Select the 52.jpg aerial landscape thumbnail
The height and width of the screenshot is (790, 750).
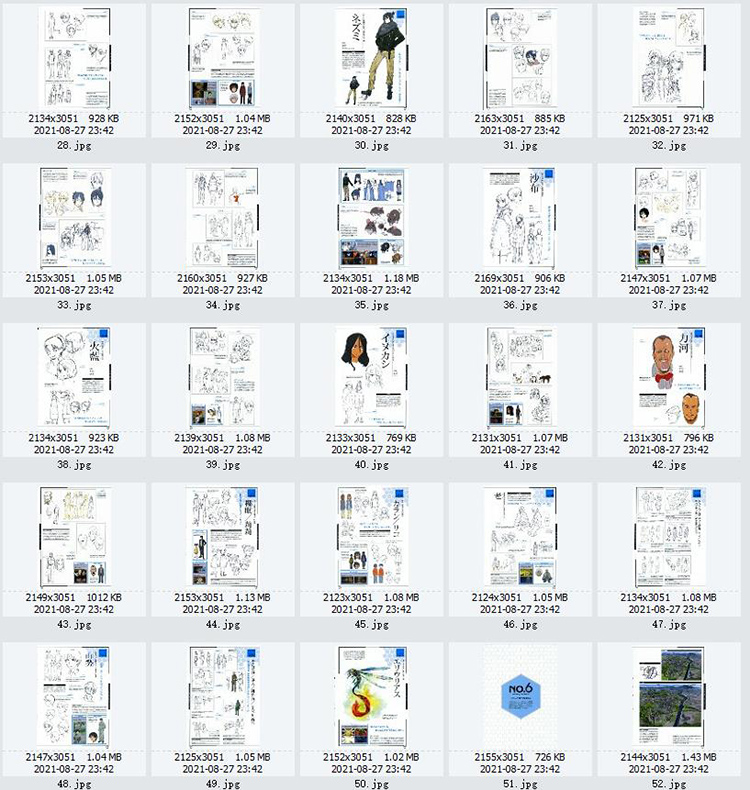pyautogui.click(x=669, y=696)
